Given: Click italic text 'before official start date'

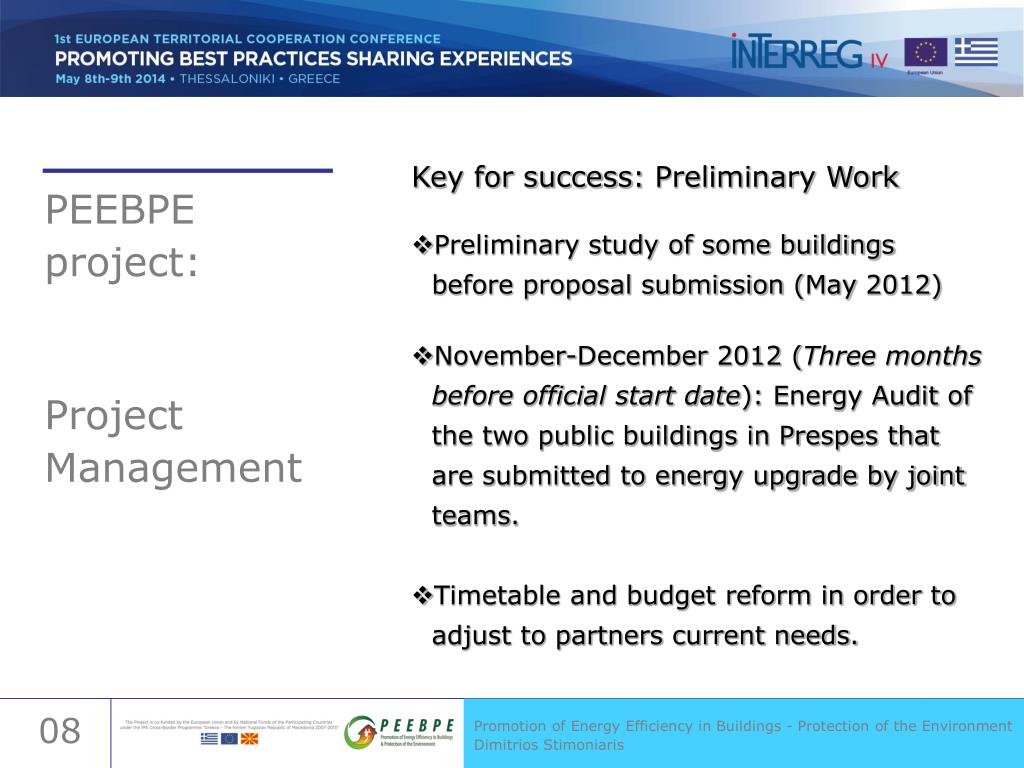Looking at the screenshot, I should tap(586, 396).
